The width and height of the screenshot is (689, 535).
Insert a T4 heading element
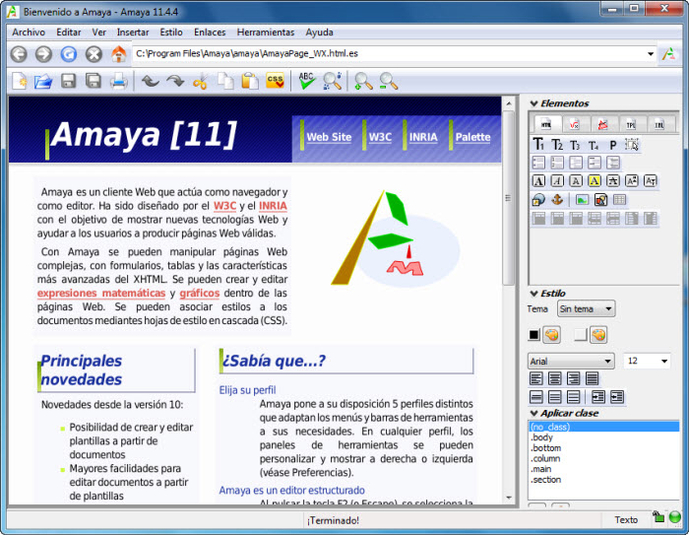click(594, 145)
